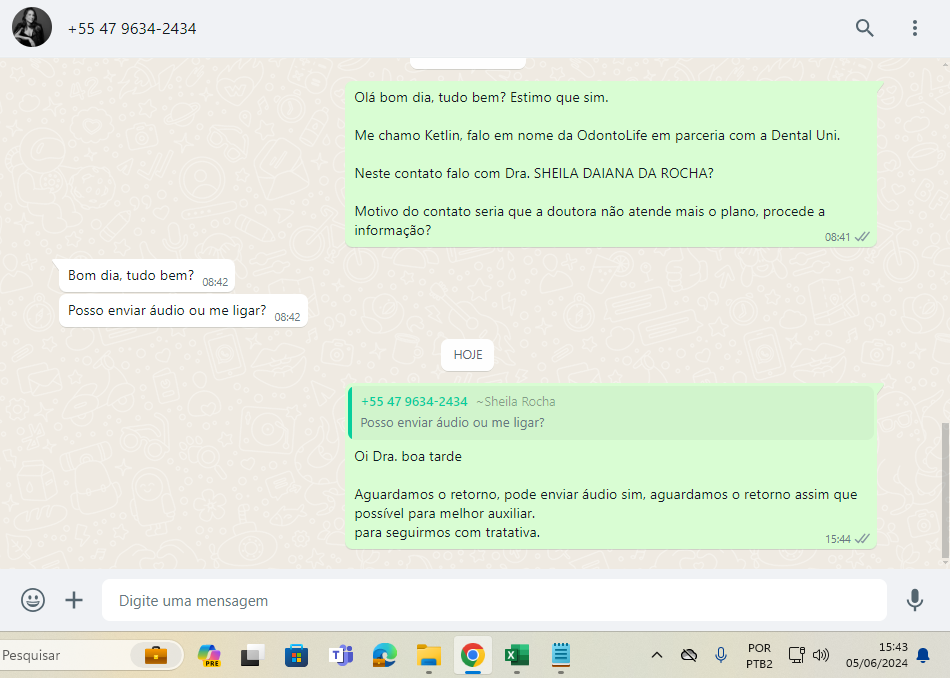This screenshot has height=678, width=950.
Task: Open notifications bell icon
Action: [x=923, y=655]
